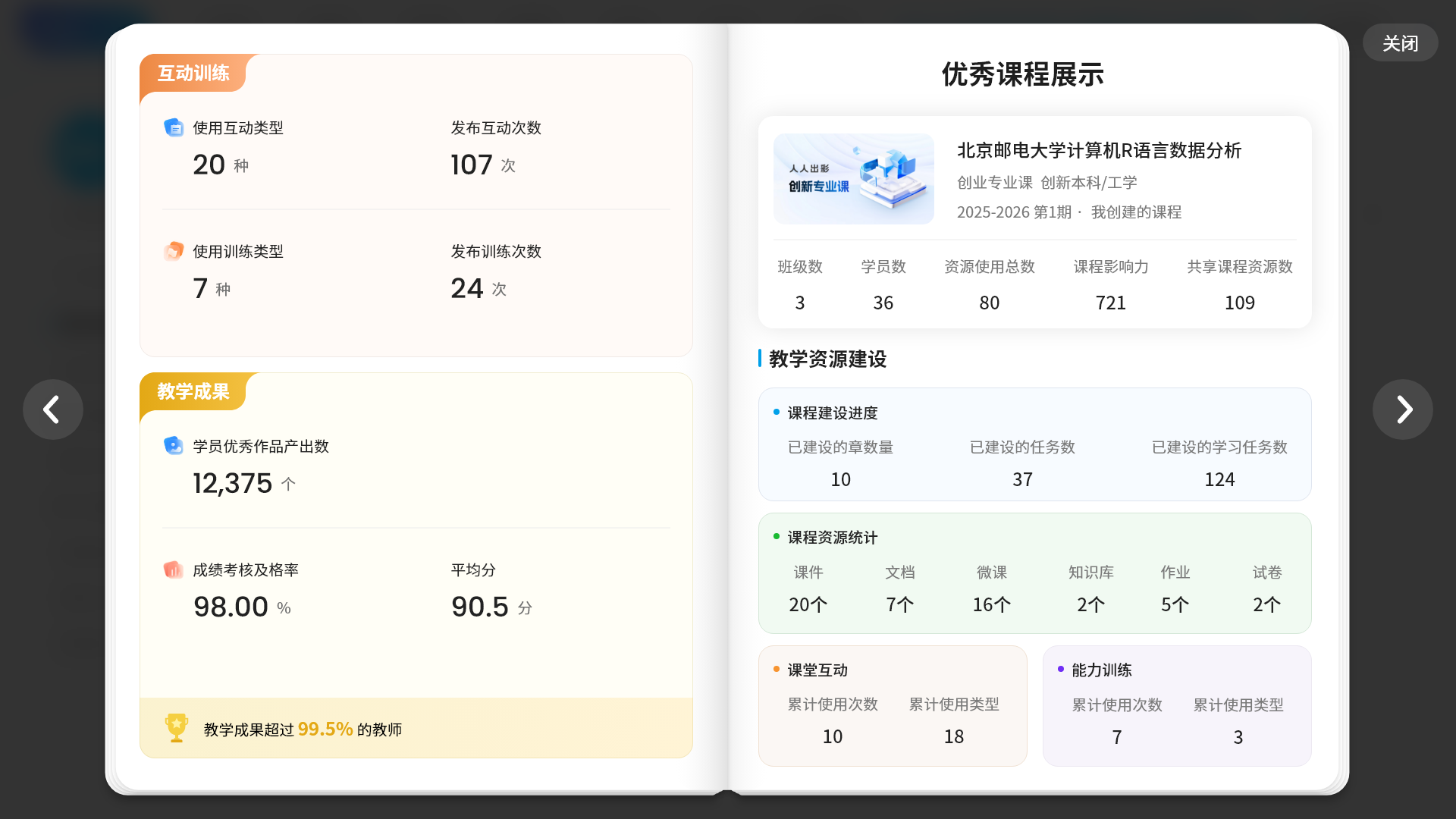This screenshot has width=1456, height=819.
Task: Click the 课程影响力 value 721
Action: point(1111,303)
